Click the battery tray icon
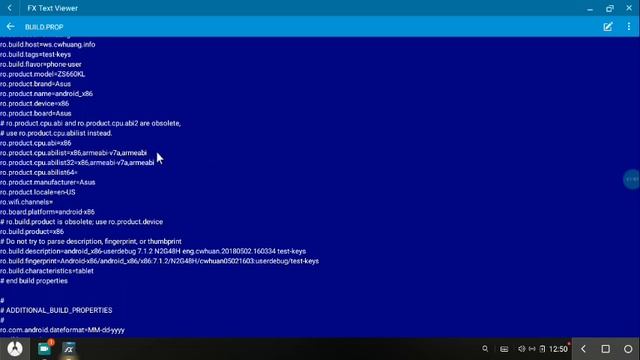The width and height of the screenshot is (640, 360). [542, 349]
